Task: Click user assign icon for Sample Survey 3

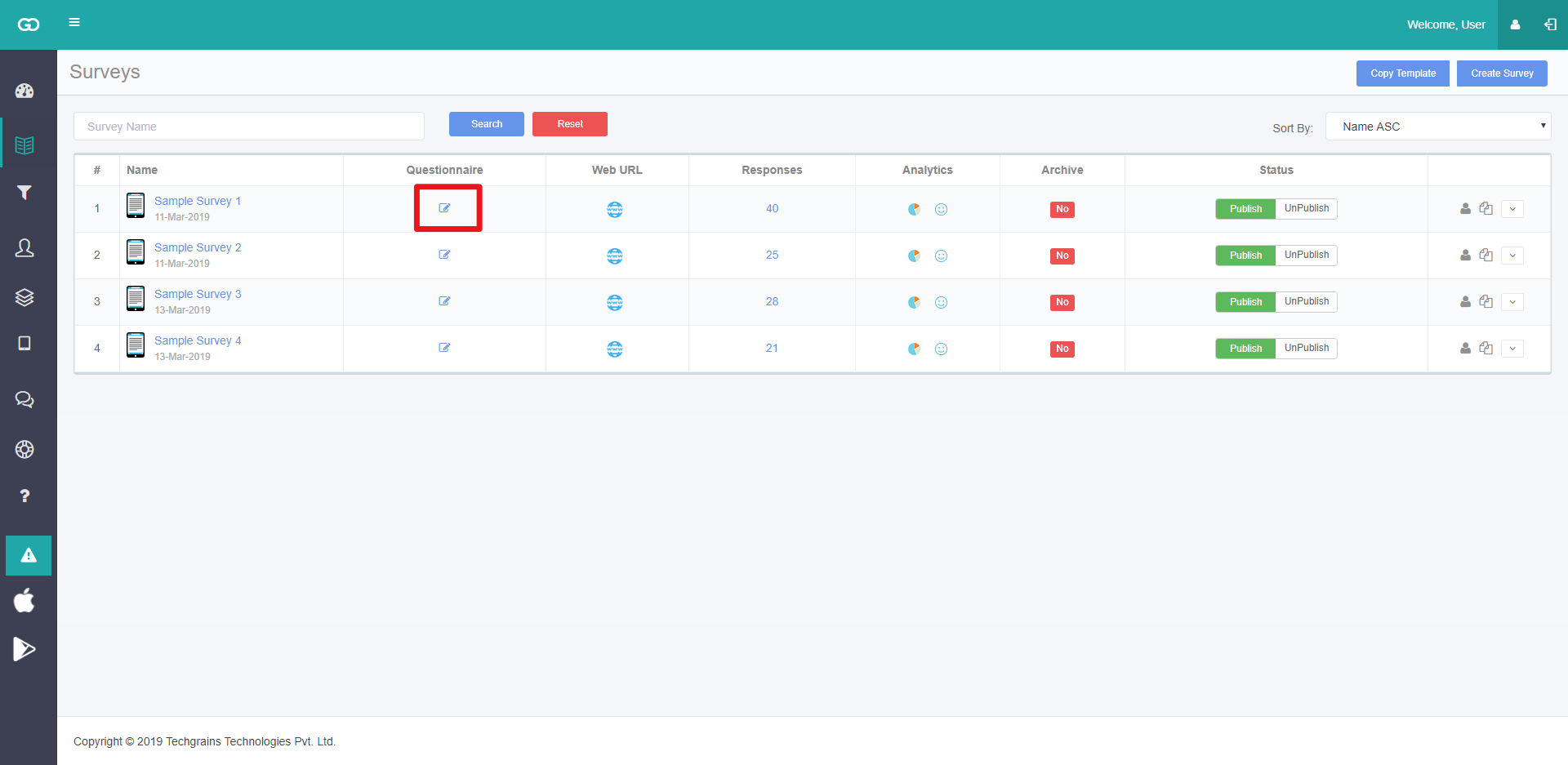Action: (x=1465, y=302)
